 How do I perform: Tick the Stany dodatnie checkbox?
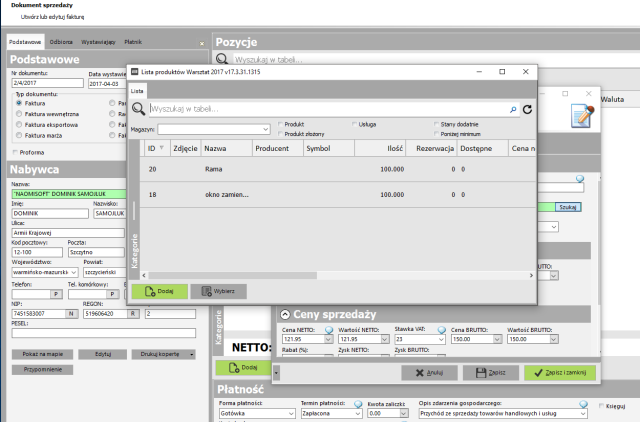pyautogui.click(x=436, y=124)
